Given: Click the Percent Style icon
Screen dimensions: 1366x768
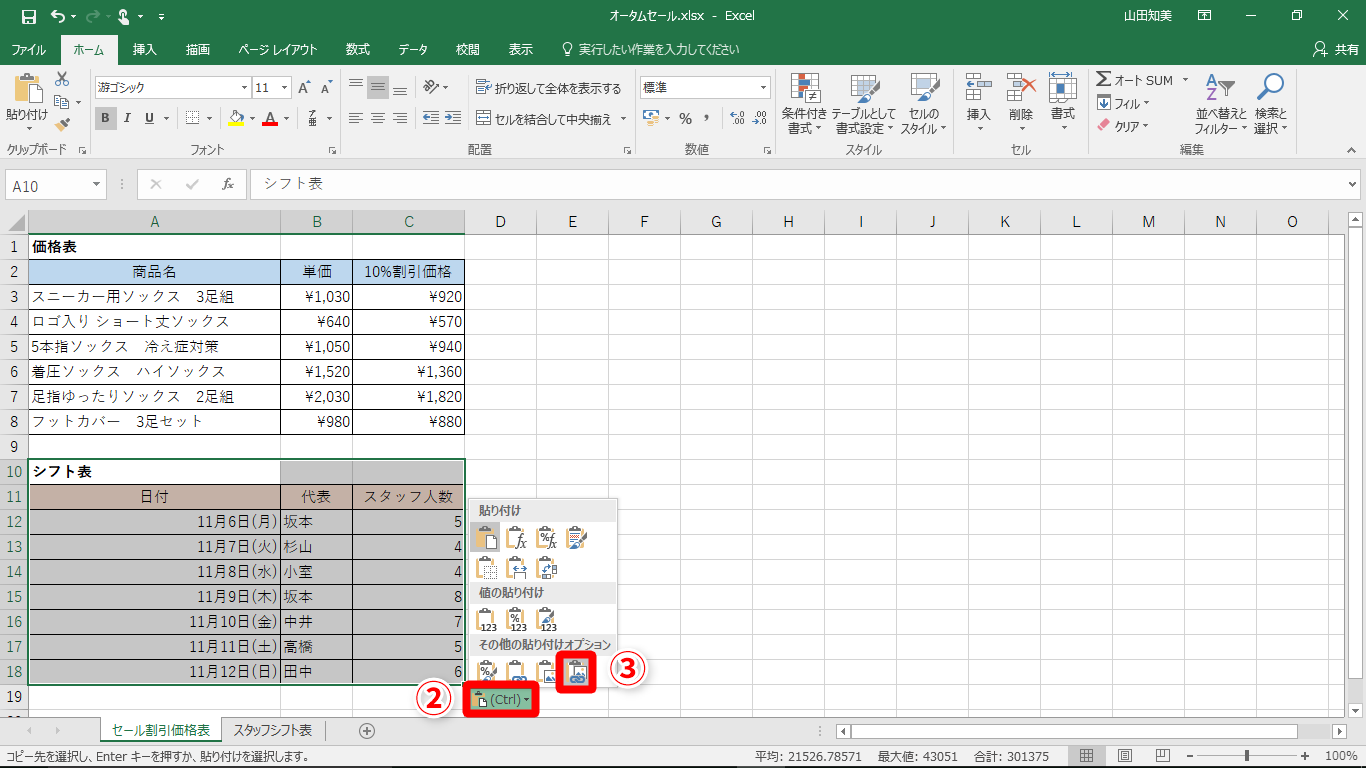Looking at the screenshot, I should click(685, 118).
